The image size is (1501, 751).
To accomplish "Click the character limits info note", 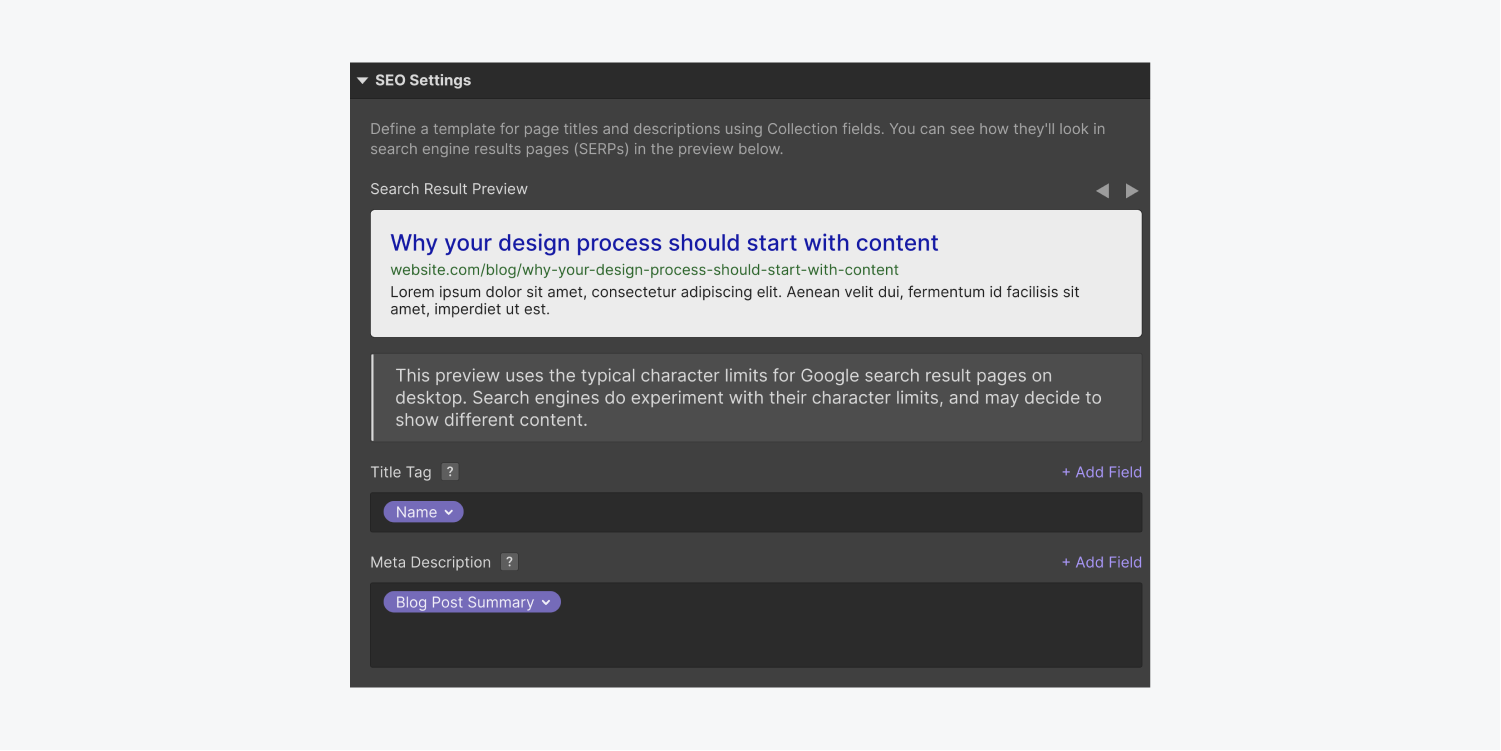I will (755, 397).
